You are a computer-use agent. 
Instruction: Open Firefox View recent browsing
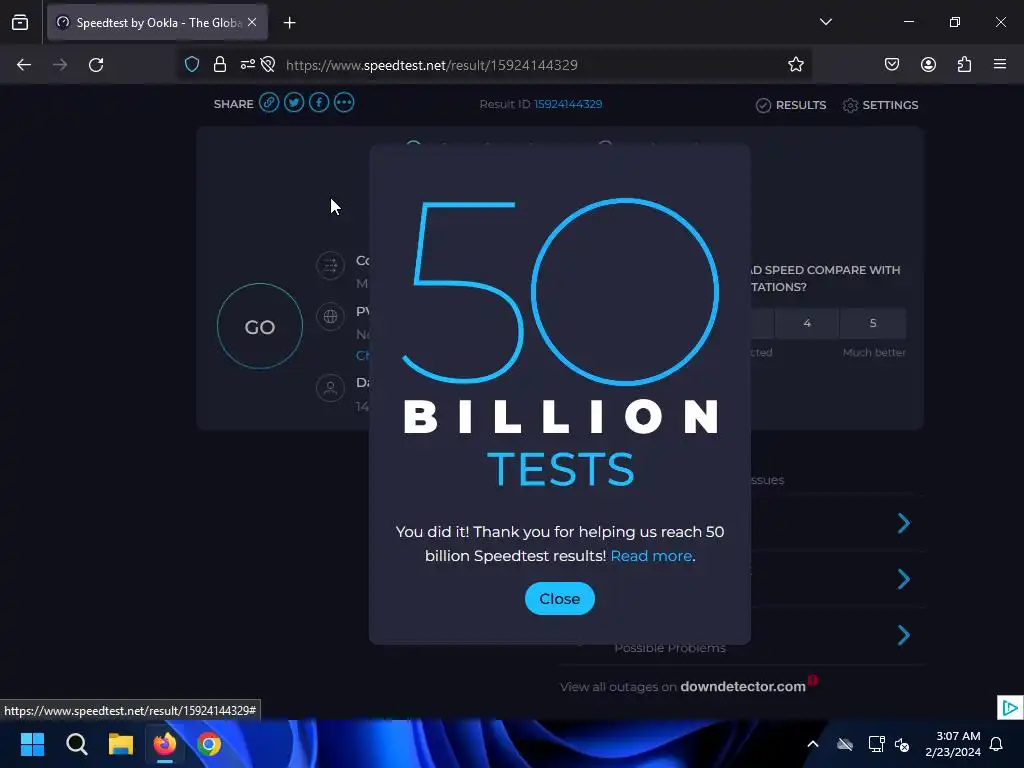click(20, 23)
